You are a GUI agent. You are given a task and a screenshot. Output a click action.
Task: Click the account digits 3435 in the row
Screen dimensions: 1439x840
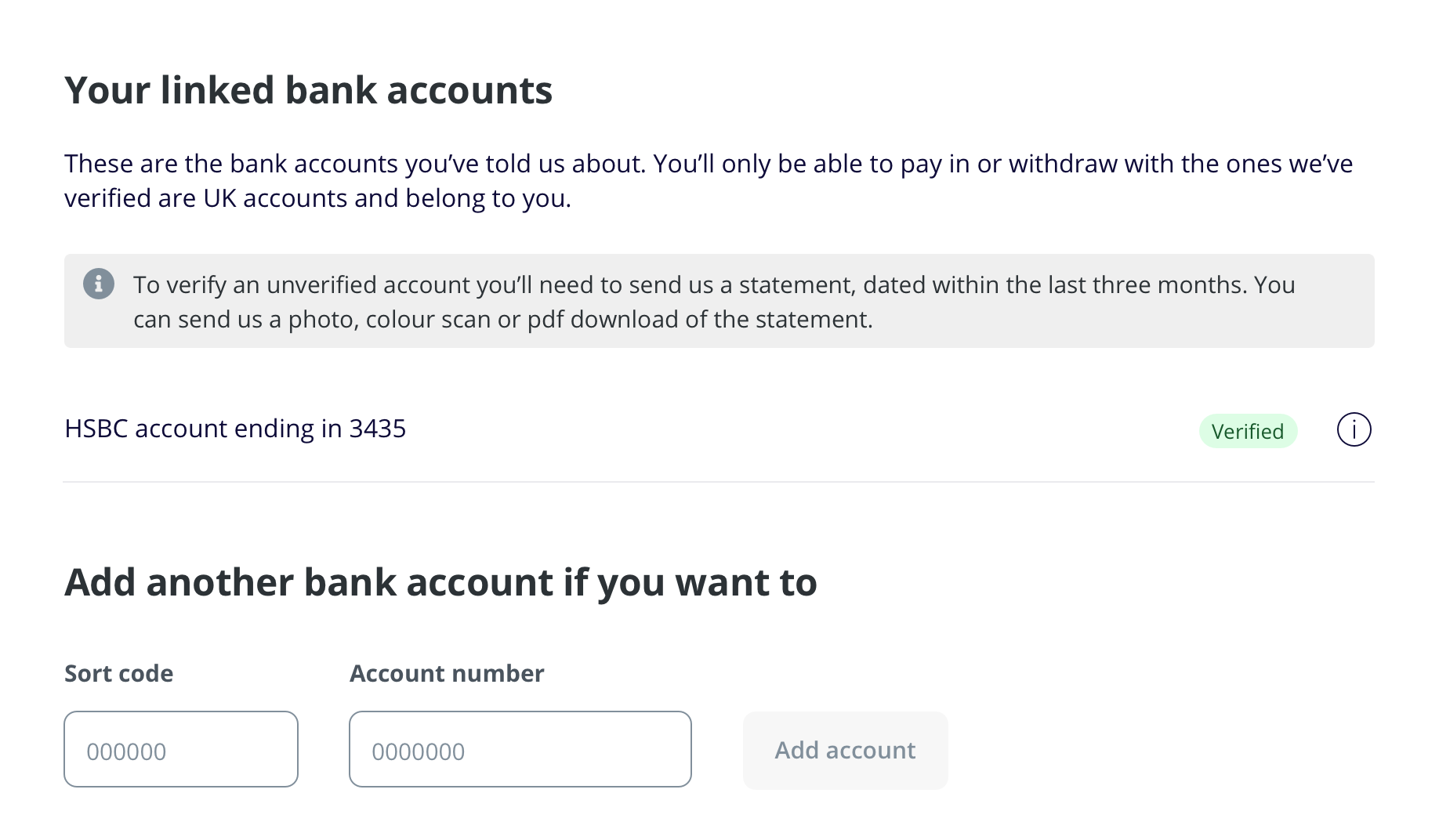pyautogui.click(x=377, y=429)
